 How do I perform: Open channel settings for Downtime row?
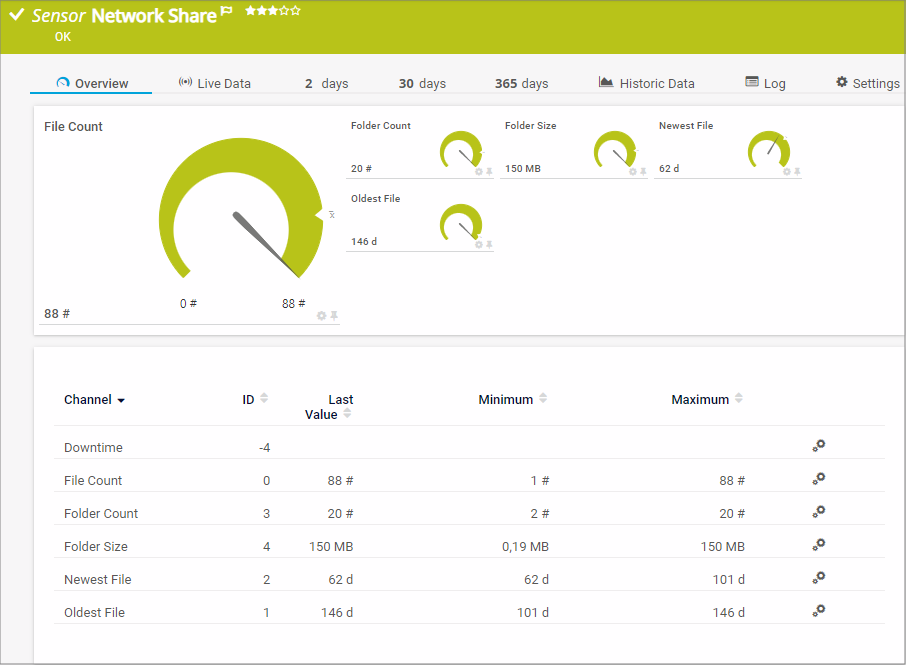[818, 447]
